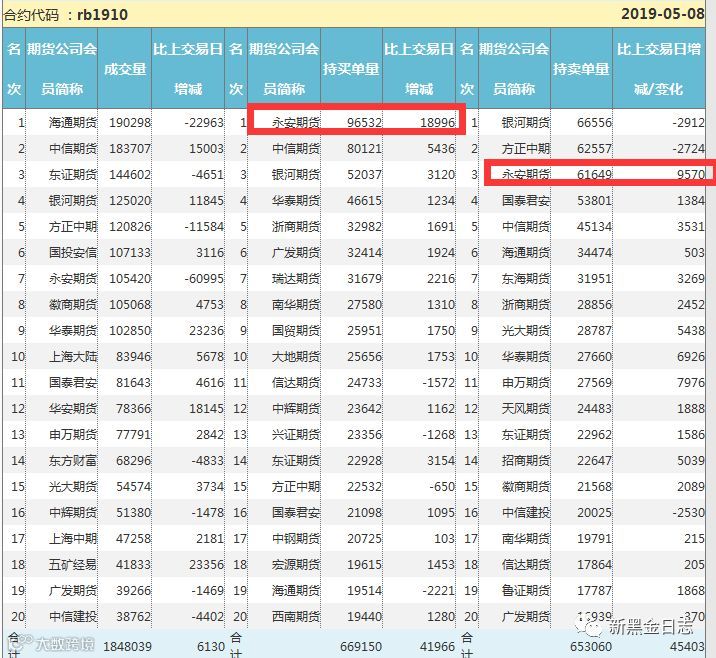Select 瑞达期货 long position 31679
This screenshot has width=716, height=658.
click(x=364, y=279)
